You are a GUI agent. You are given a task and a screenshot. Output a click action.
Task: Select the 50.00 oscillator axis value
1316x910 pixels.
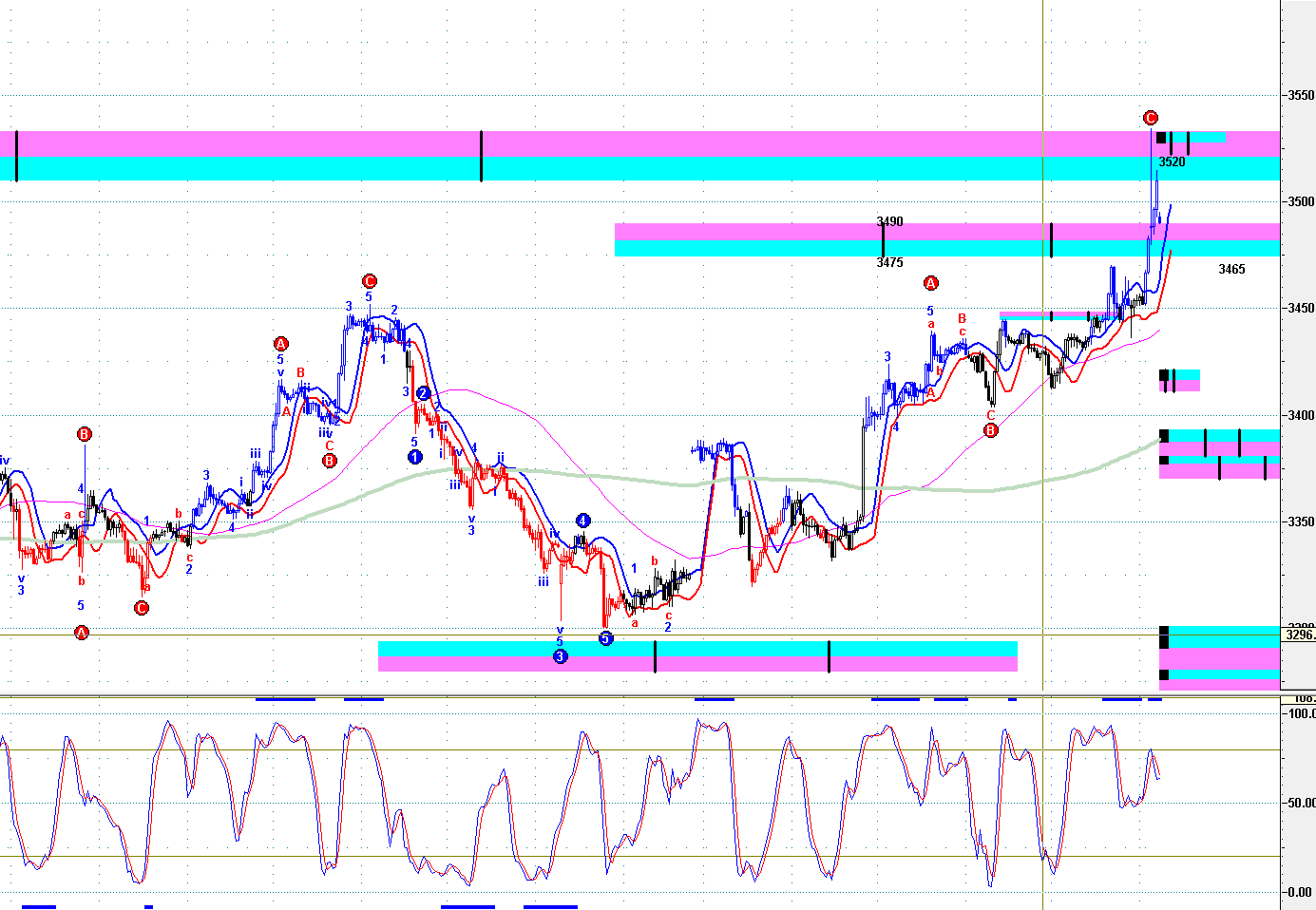click(1301, 803)
